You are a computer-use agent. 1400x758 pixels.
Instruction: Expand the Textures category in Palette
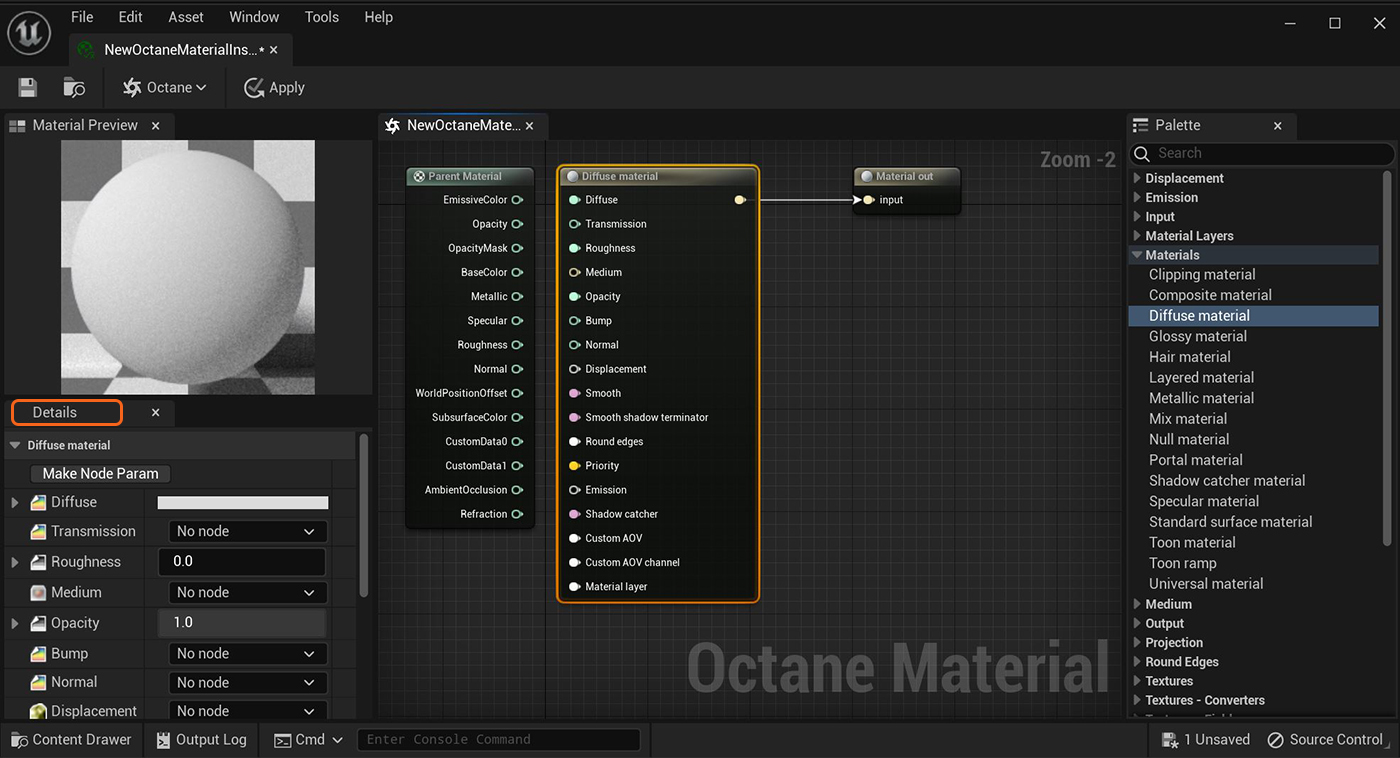1137,681
